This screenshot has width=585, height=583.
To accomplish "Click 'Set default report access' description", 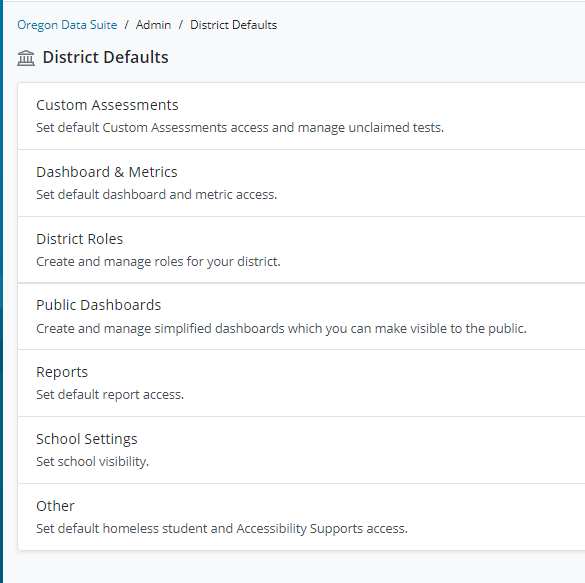I will tap(110, 395).
